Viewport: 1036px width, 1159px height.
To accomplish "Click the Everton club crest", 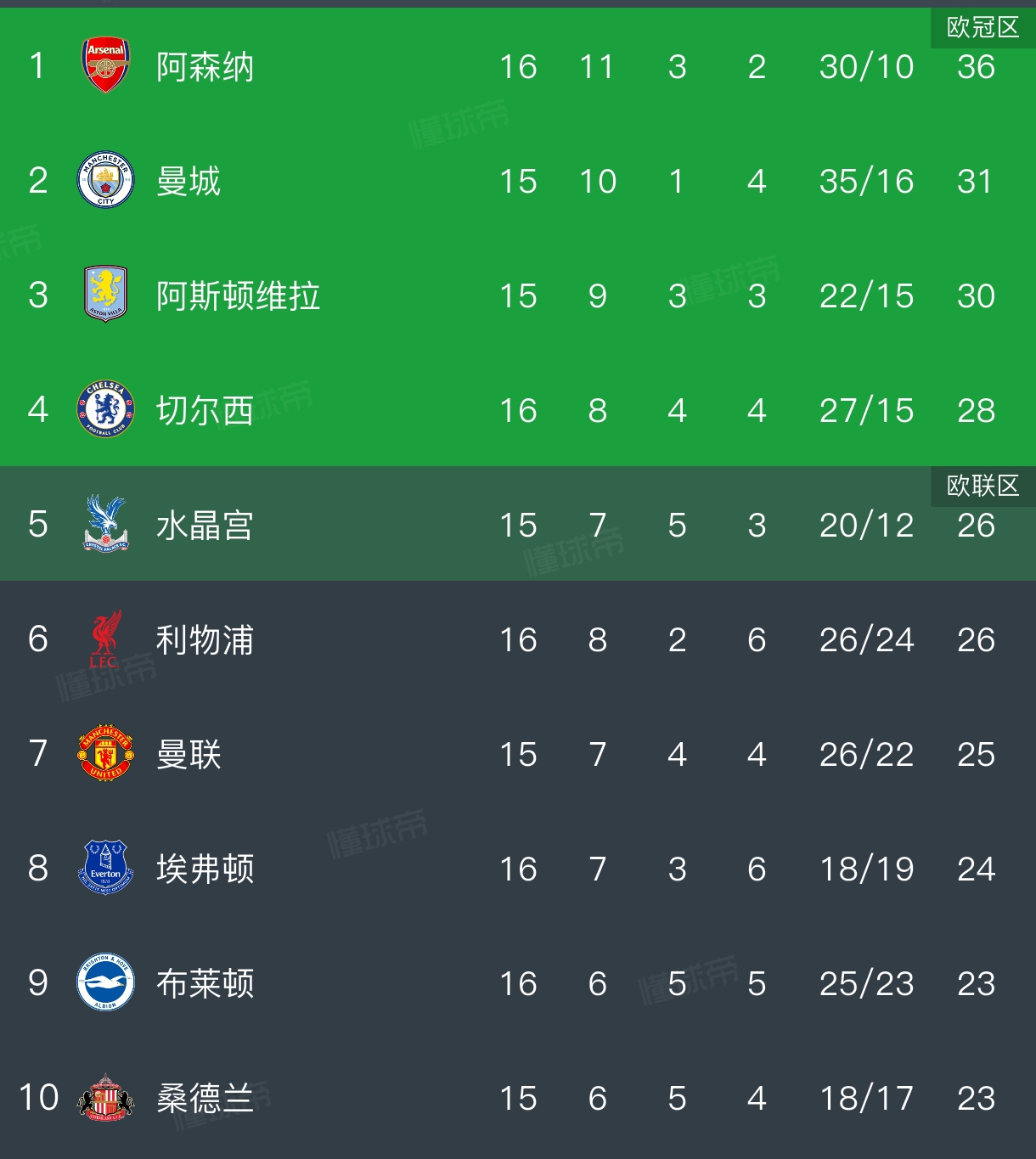I will (105, 868).
